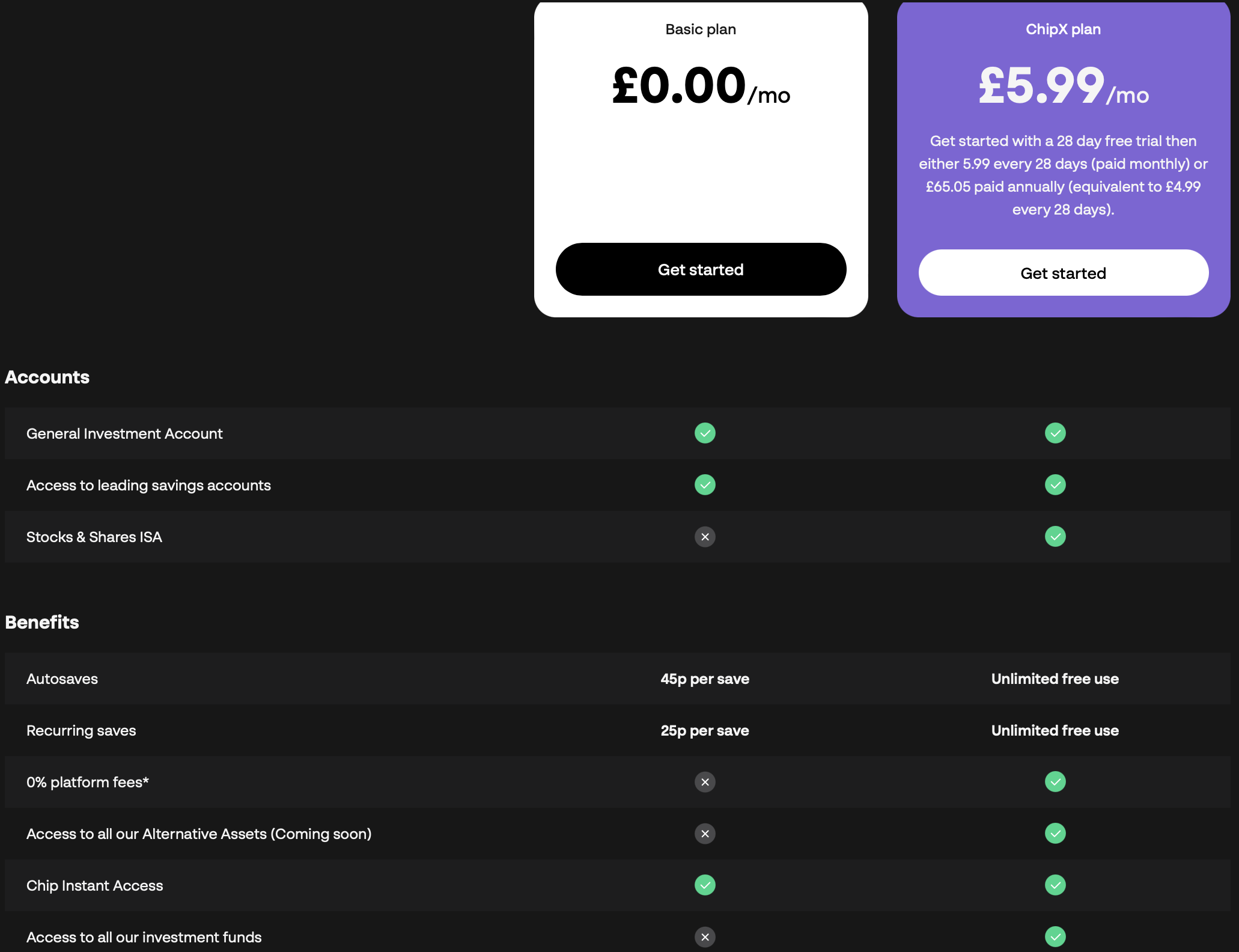
Task: Click ChipX checkmark for 0% platform fees
Action: click(x=1055, y=782)
